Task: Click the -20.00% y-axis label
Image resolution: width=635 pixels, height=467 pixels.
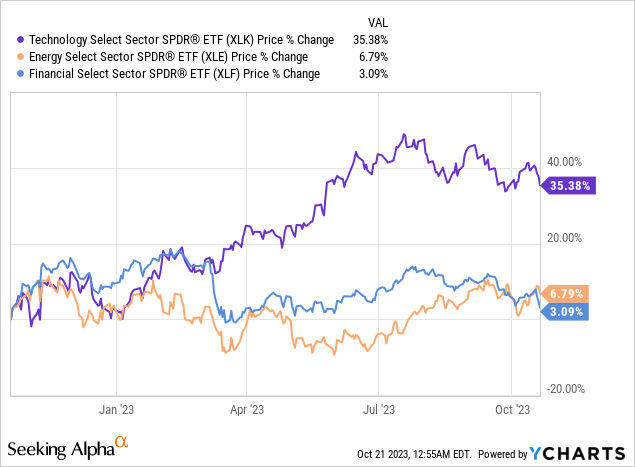Action: tap(566, 390)
